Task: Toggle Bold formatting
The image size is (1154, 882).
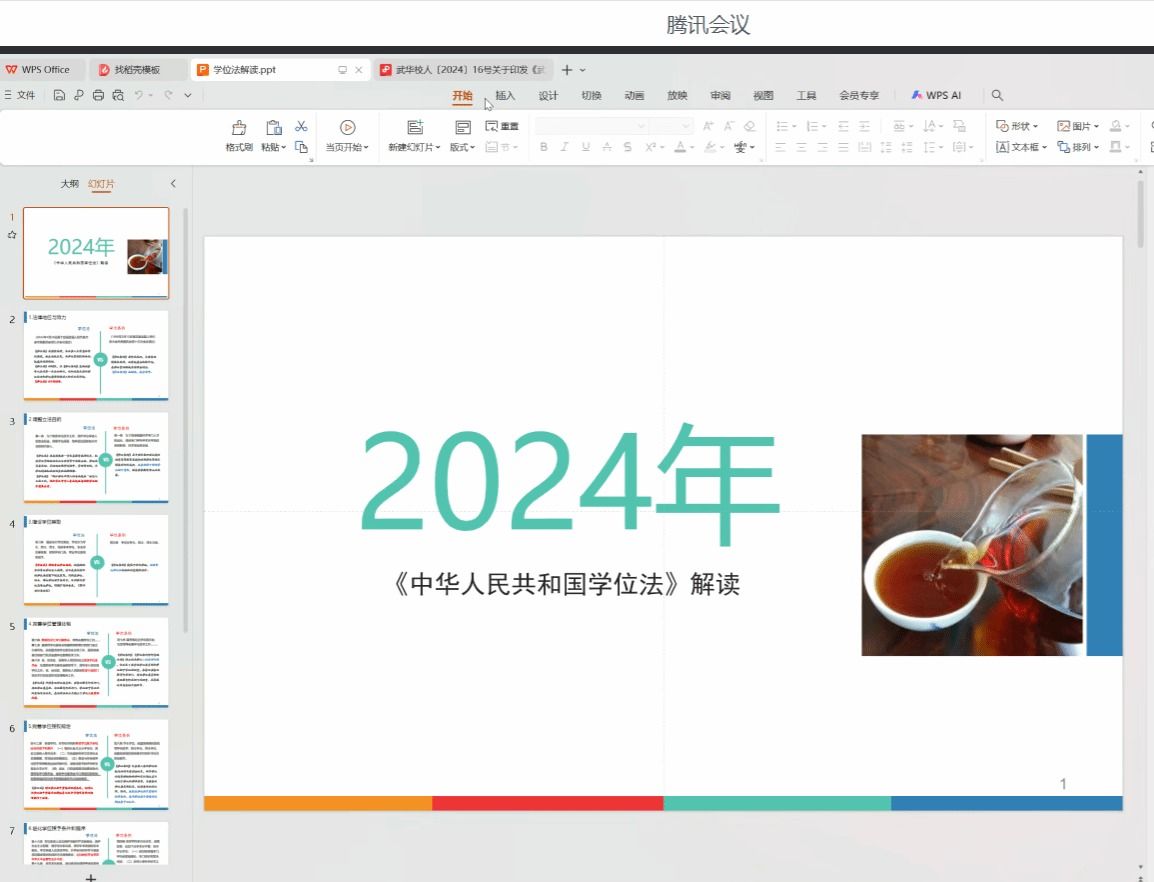Action: tap(543, 147)
